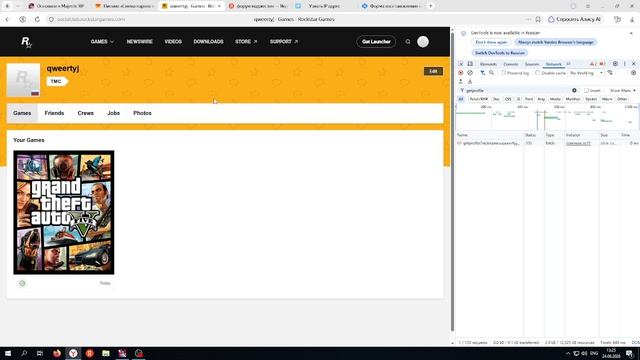Select the CSS request type filter
Viewport: 640px width, 360px height.
click(x=508, y=99)
